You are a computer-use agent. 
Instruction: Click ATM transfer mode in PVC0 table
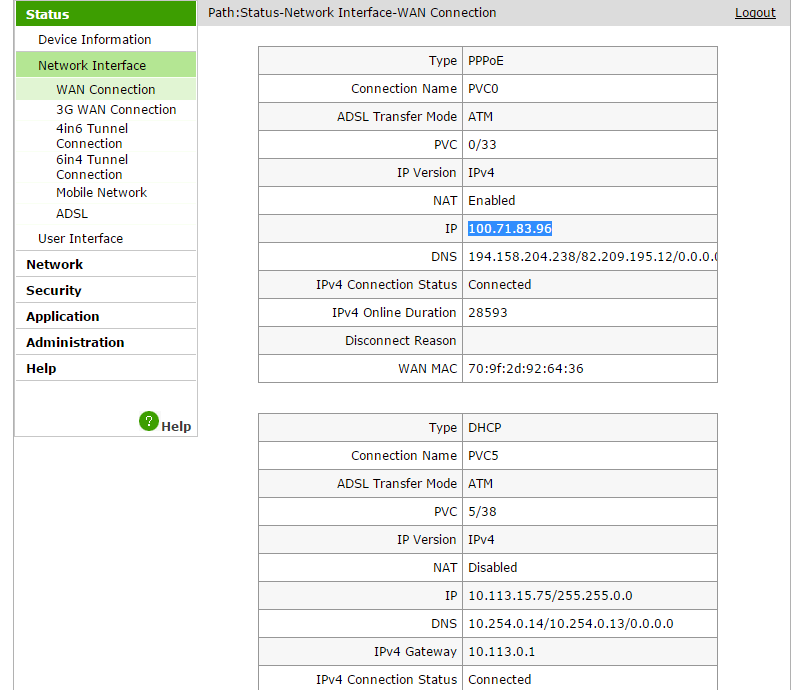pyautogui.click(x=480, y=117)
